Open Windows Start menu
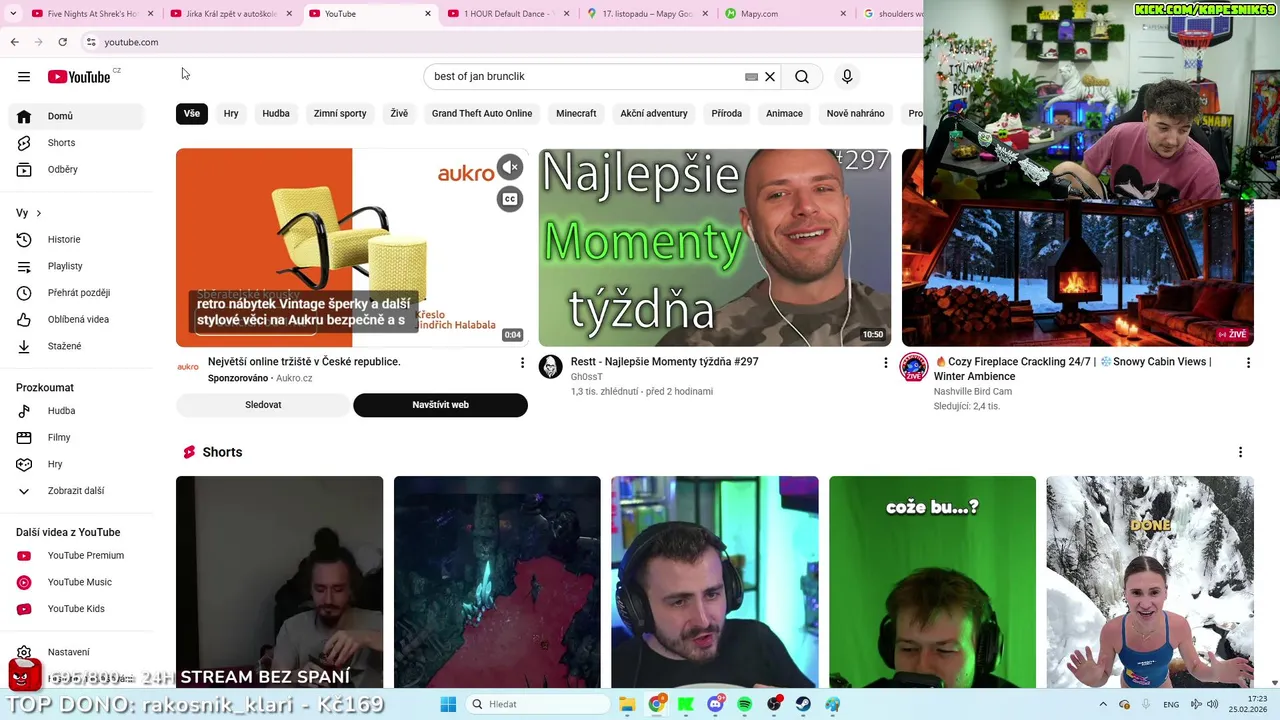This screenshot has width=1280, height=720. coord(448,704)
